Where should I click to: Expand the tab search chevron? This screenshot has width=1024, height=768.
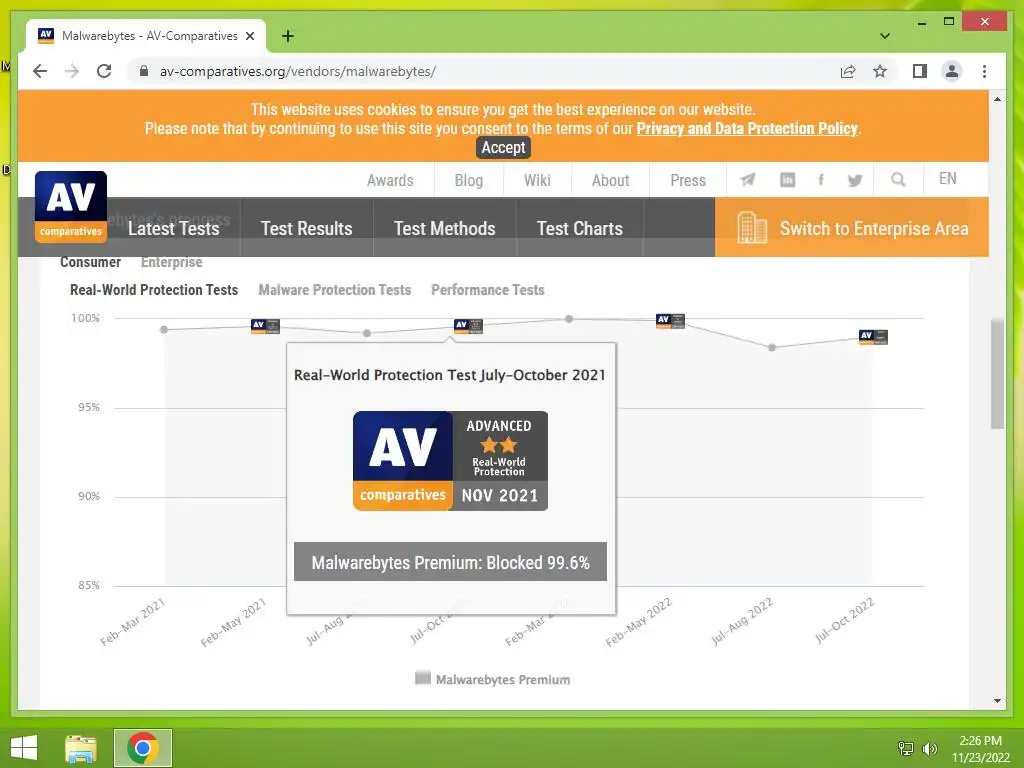point(885,36)
